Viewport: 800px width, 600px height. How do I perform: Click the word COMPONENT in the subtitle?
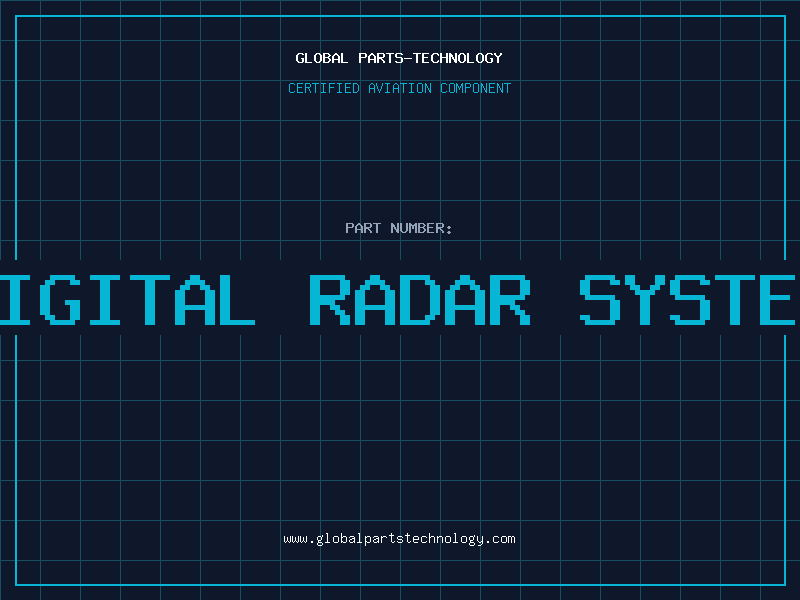(475, 88)
